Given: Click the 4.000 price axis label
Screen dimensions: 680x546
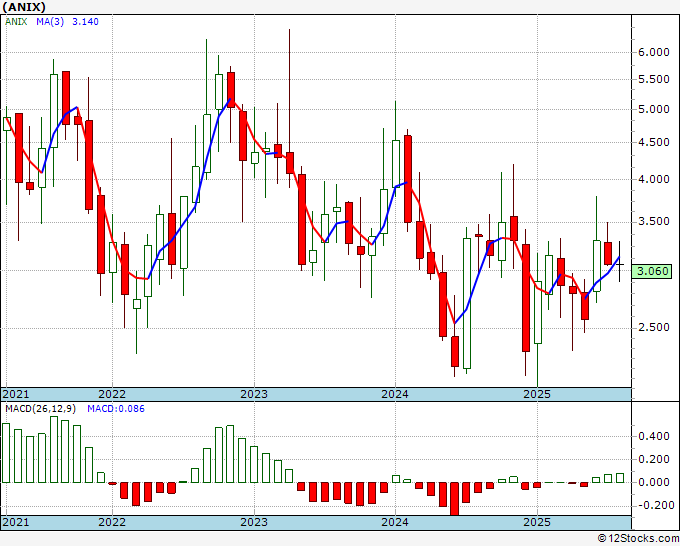Looking at the screenshot, I should [x=654, y=179].
